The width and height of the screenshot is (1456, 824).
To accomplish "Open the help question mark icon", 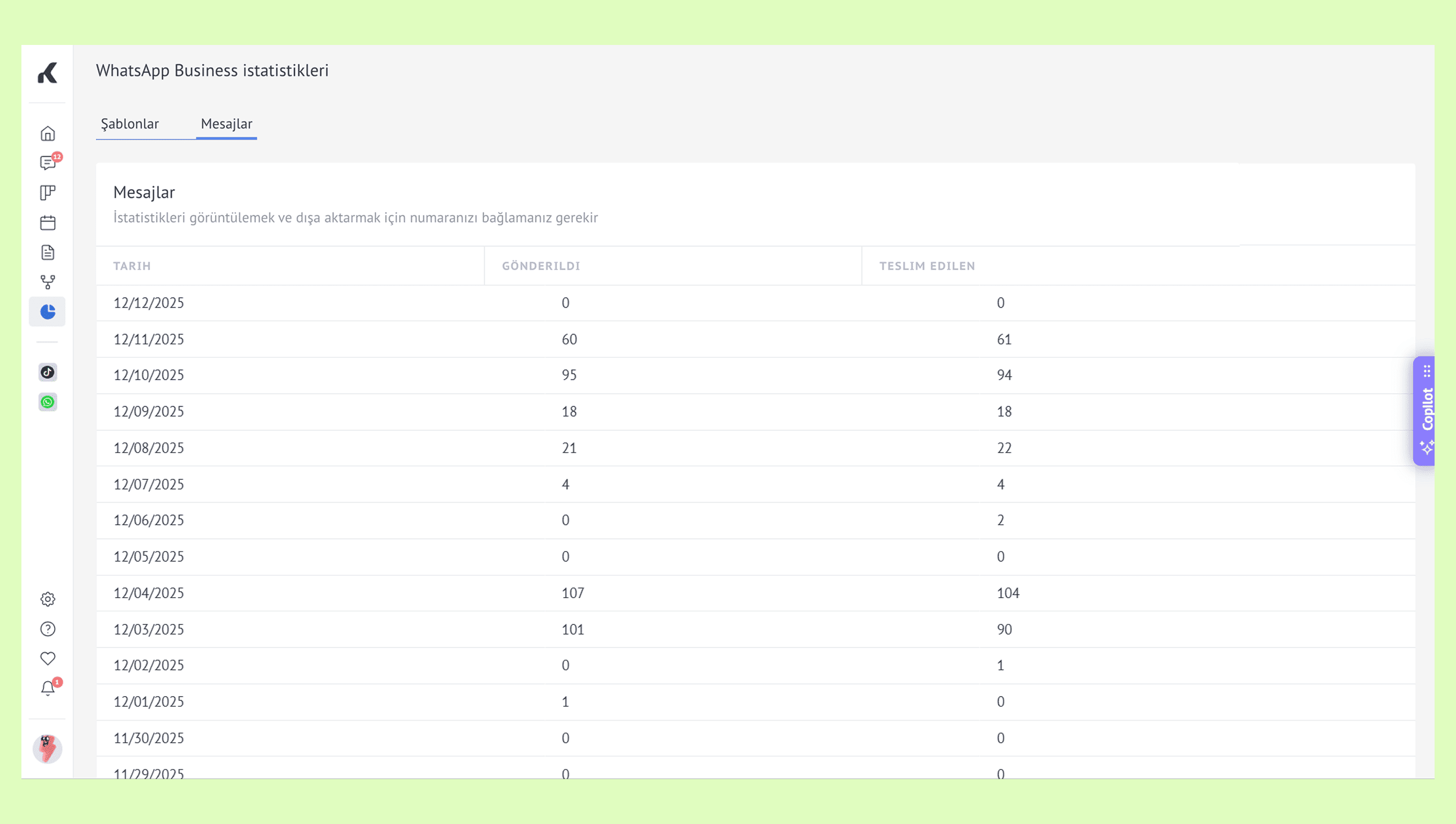I will [x=48, y=629].
